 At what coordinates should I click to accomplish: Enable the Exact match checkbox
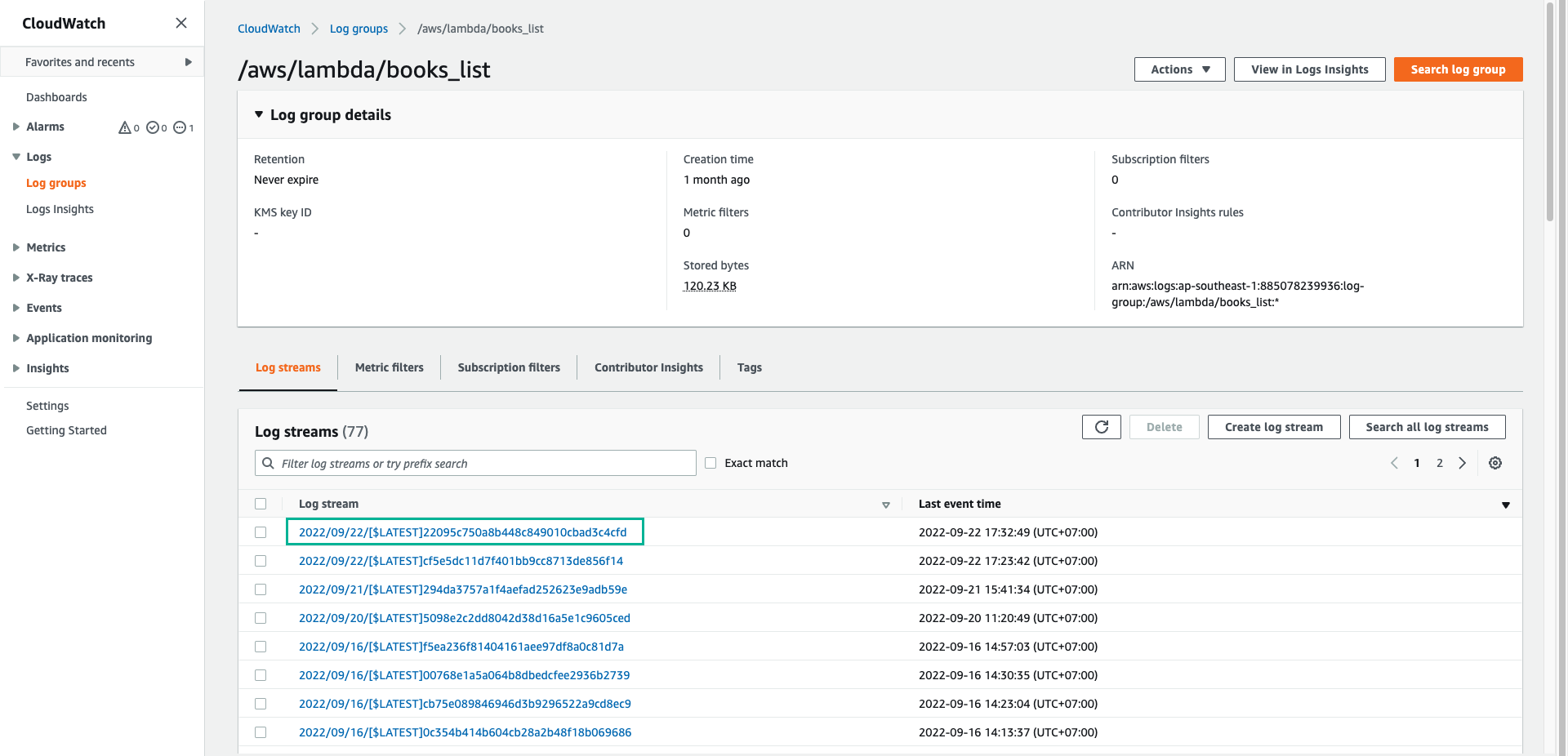click(x=710, y=463)
